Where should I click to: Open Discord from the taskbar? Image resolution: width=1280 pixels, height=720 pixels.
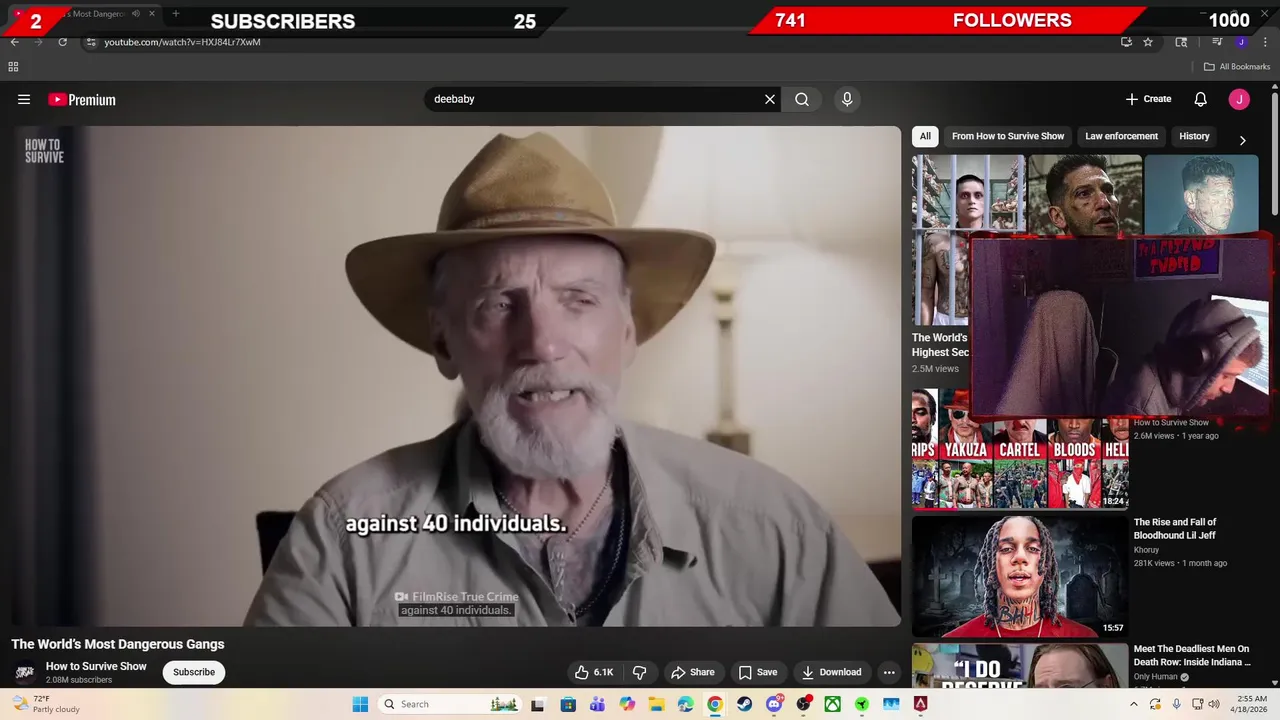coord(774,704)
